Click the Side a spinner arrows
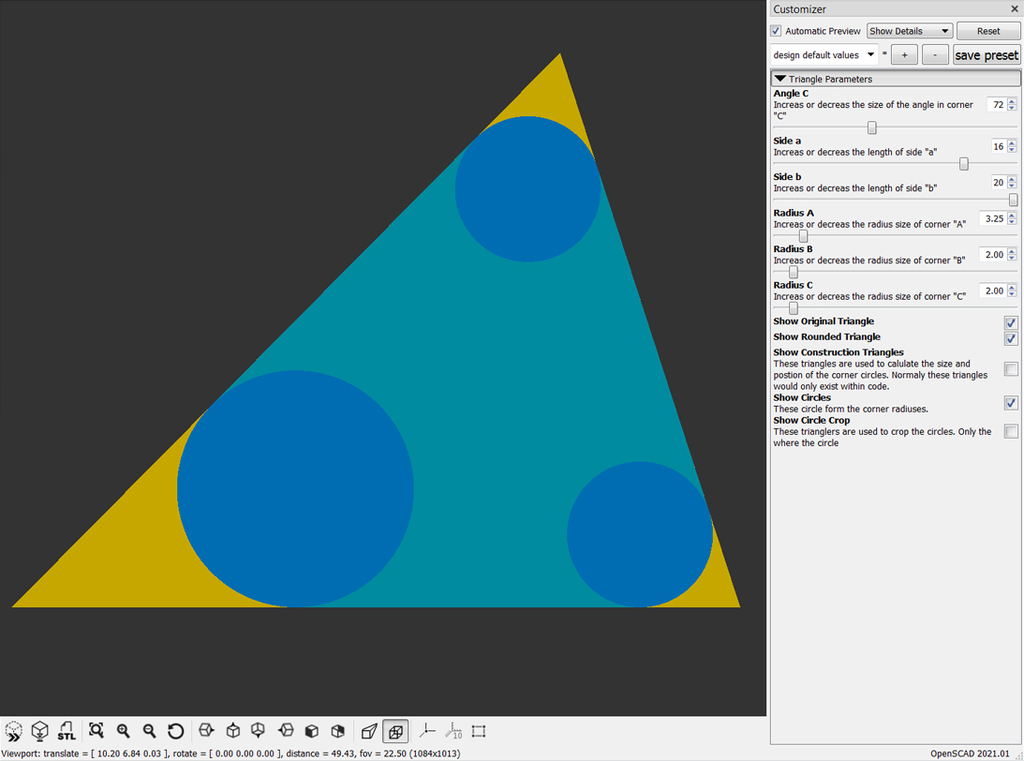 coord(1012,146)
